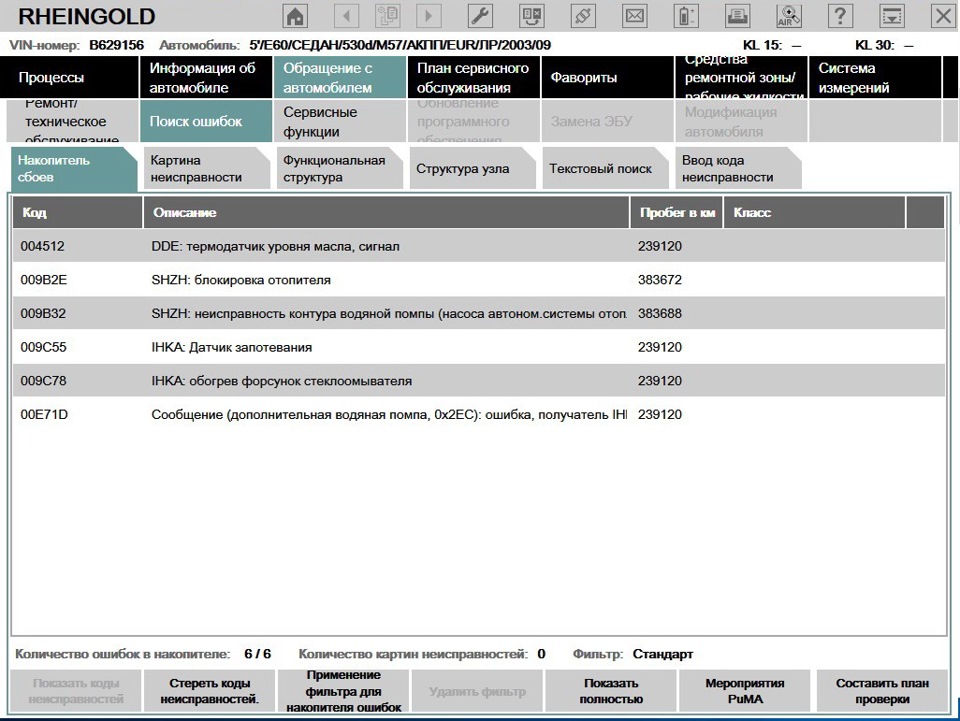Viewport: 960px width, 721px height.
Task: Click the forward arrow icon
Action: pyautogui.click(x=429, y=16)
